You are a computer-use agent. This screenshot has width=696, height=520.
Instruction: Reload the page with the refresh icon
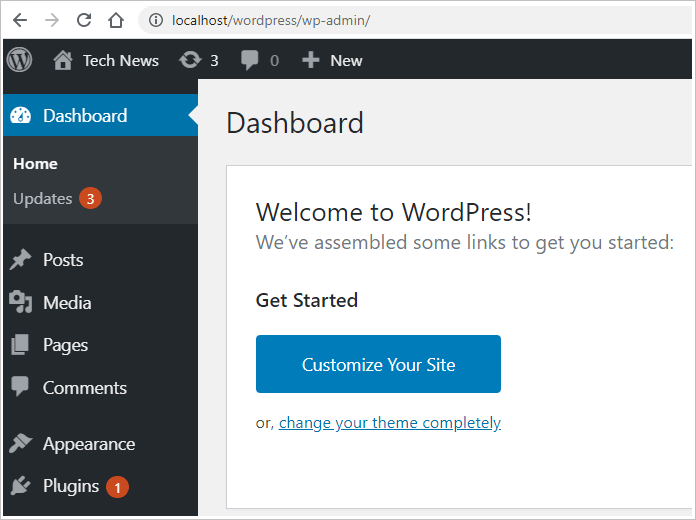click(84, 20)
